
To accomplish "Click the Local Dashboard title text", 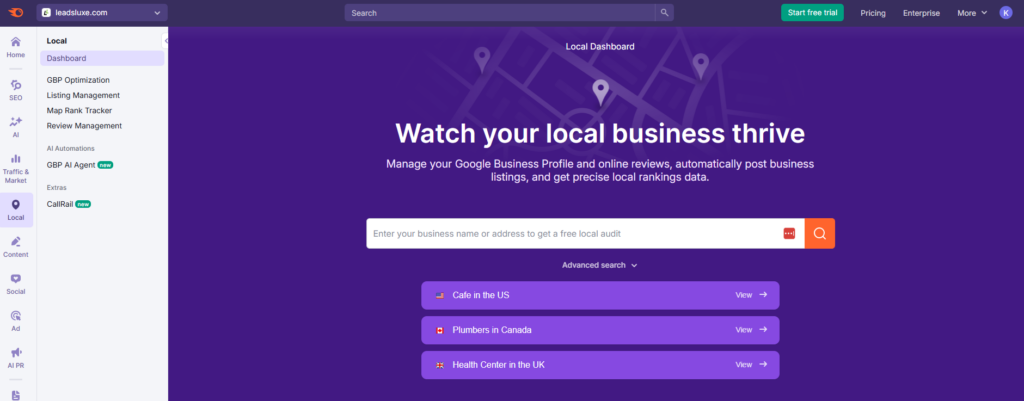I will coord(600,46).
